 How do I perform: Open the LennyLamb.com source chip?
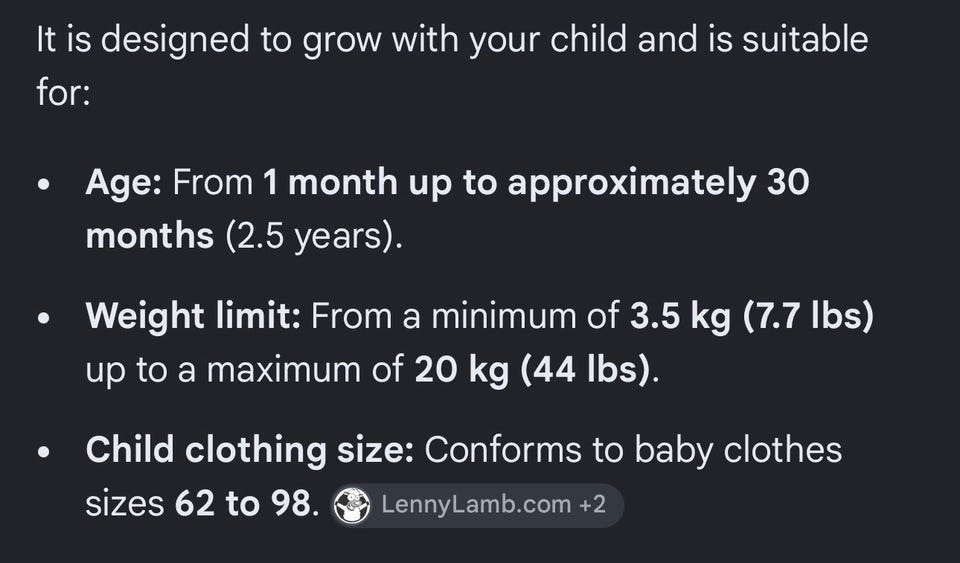477,505
